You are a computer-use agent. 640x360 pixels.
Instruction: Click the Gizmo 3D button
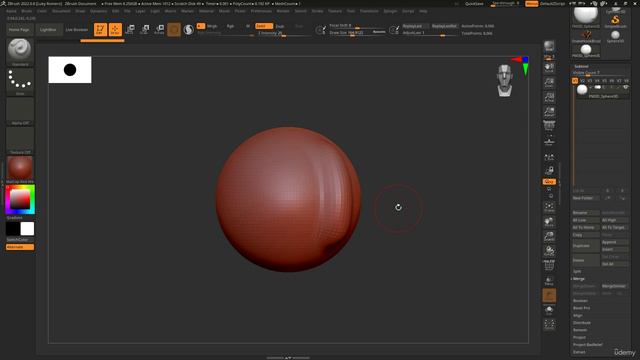(174, 29)
